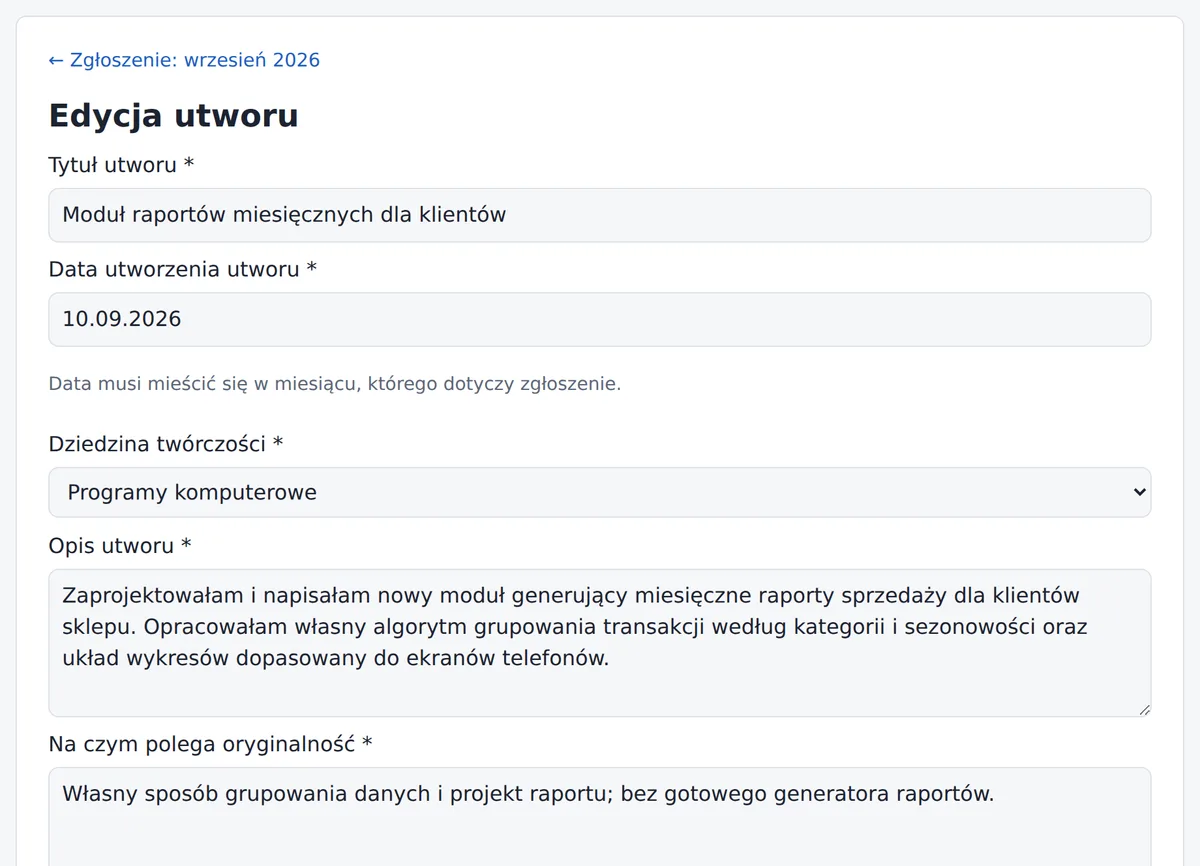Click the Opis utworu label
The height and width of the screenshot is (866, 1200).
[x=120, y=546]
